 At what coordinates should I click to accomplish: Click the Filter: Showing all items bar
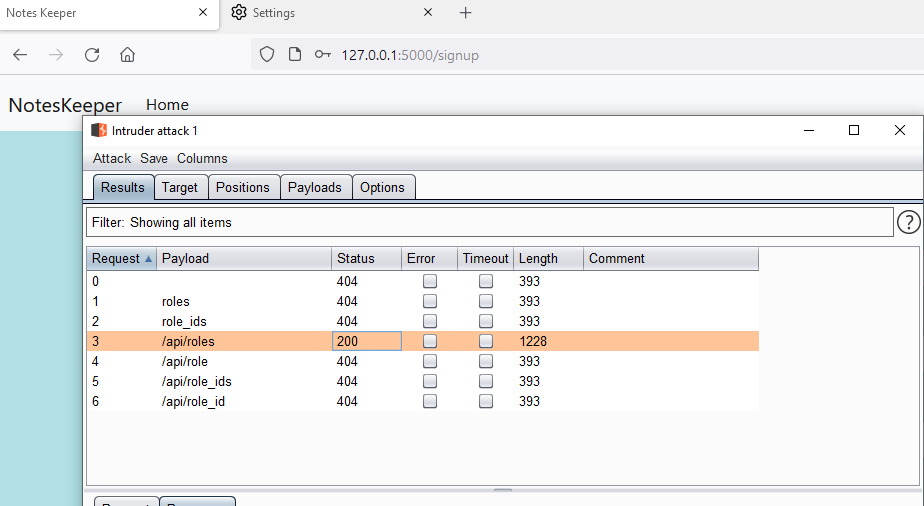coord(490,222)
